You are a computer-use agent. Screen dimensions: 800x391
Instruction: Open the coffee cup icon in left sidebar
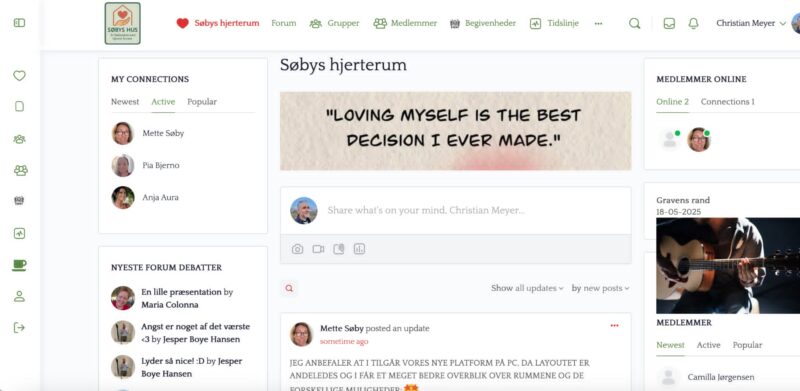pos(19,265)
